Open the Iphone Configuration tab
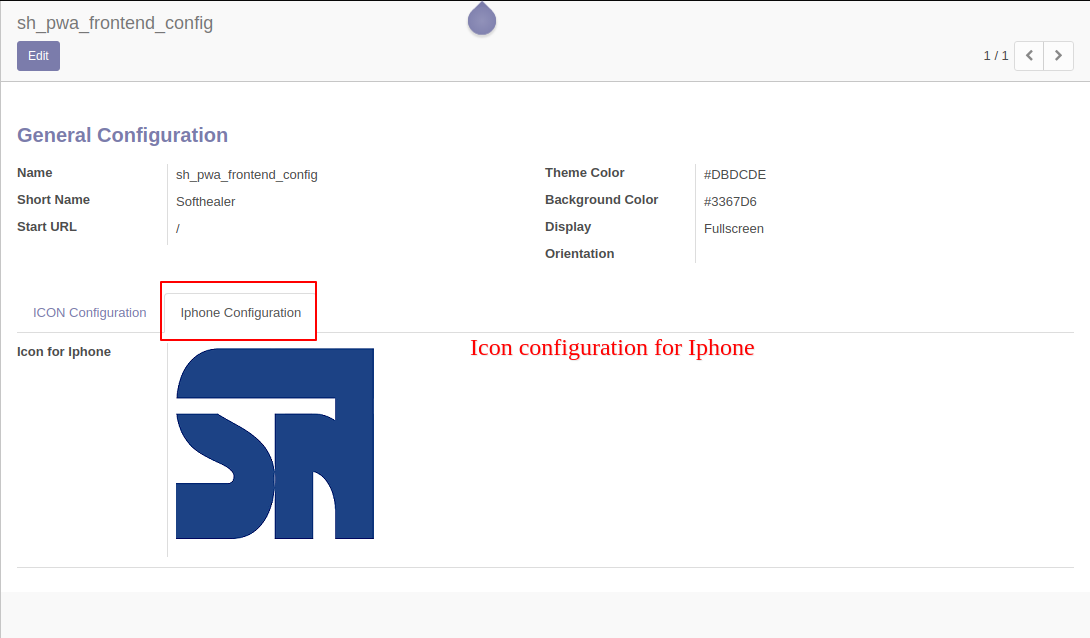Image resolution: width=1090 pixels, height=638 pixels. tap(241, 313)
